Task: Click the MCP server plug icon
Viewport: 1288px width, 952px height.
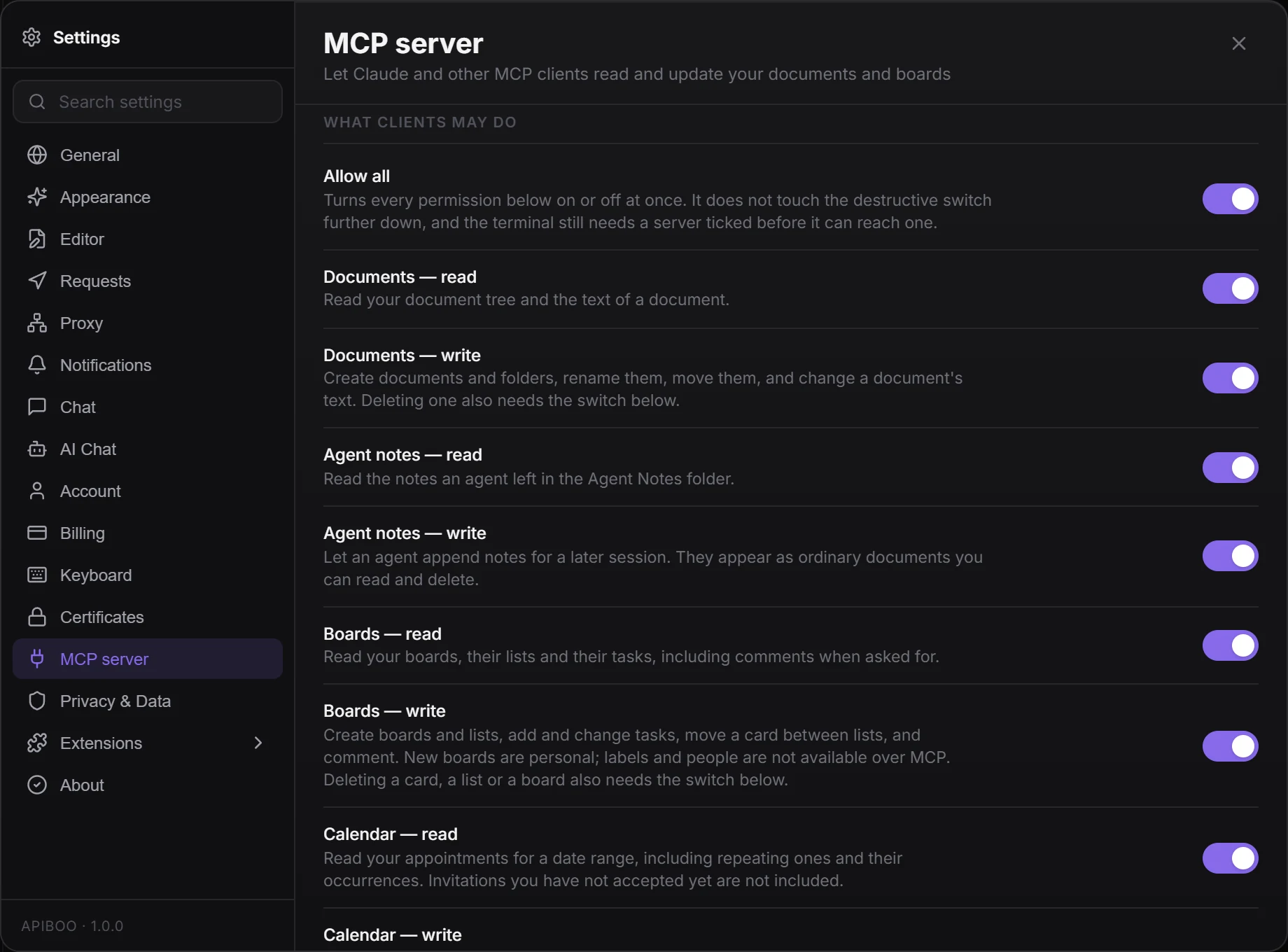Action: coord(37,659)
